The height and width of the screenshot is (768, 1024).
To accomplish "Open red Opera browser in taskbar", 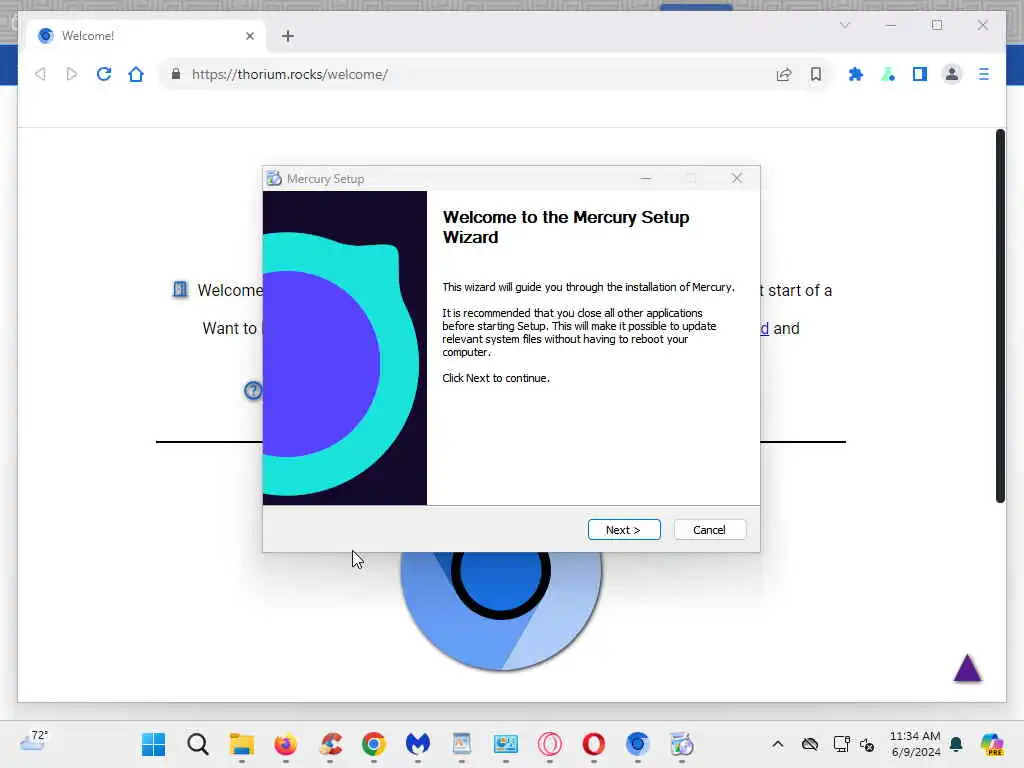I will [x=594, y=744].
